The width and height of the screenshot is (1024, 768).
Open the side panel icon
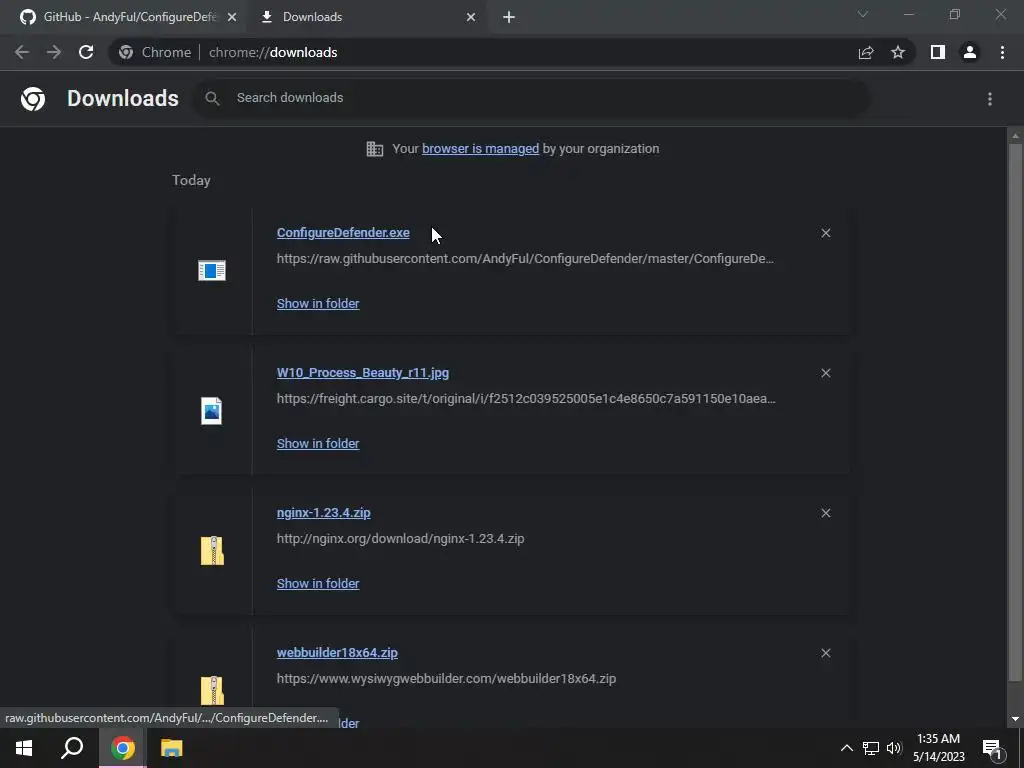coord(938,52)
